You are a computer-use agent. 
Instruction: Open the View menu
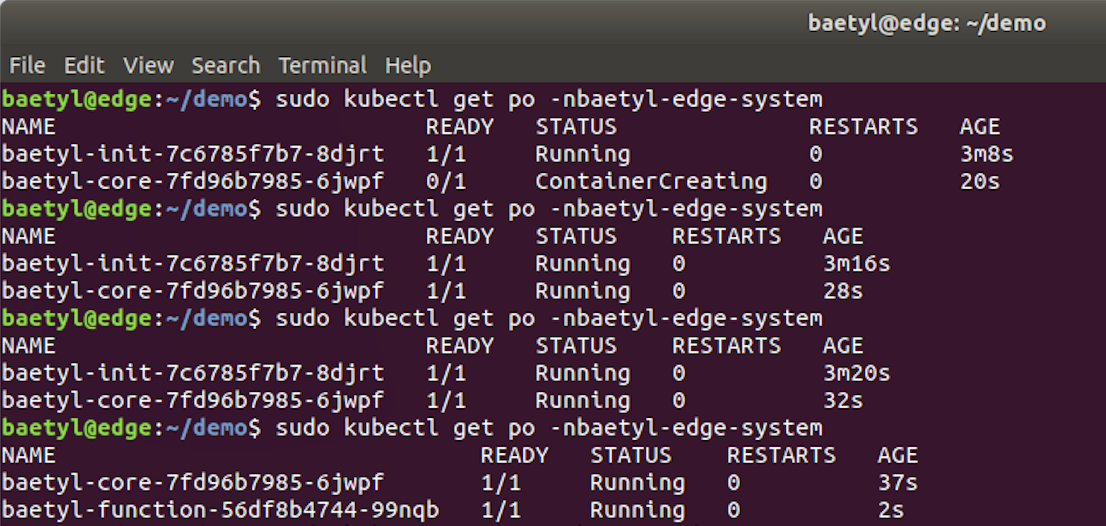(148, 66)
